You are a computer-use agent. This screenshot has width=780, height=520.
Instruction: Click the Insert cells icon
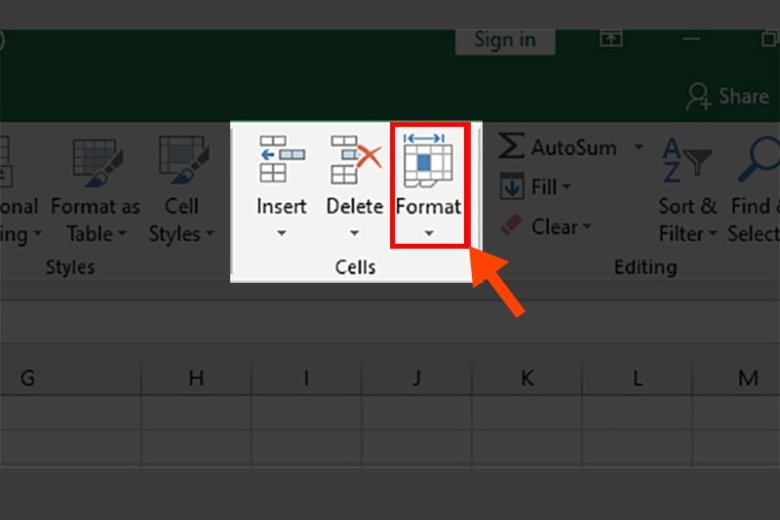pos(282,159)
